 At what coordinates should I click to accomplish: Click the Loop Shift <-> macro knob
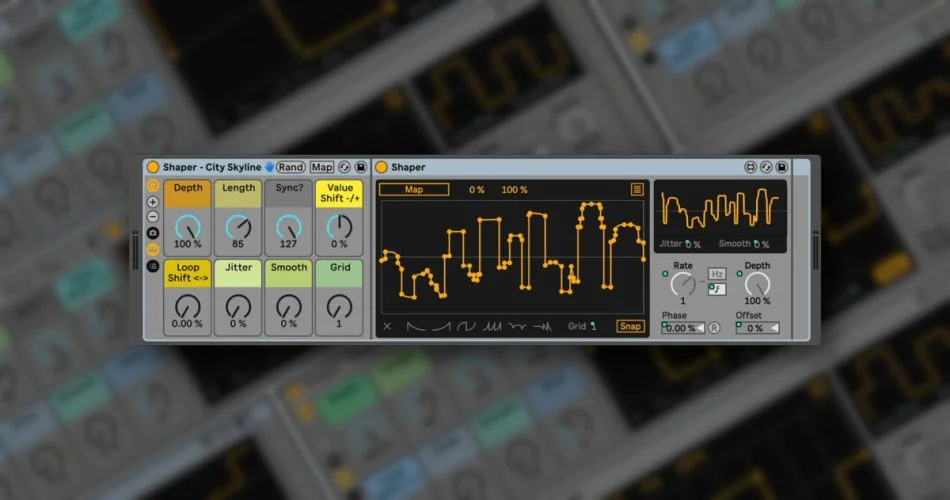188,307
